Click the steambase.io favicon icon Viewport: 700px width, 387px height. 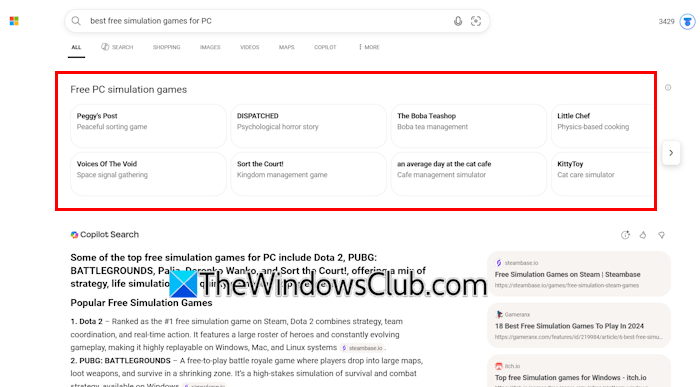pyautogui.click(x=499, y=263)
